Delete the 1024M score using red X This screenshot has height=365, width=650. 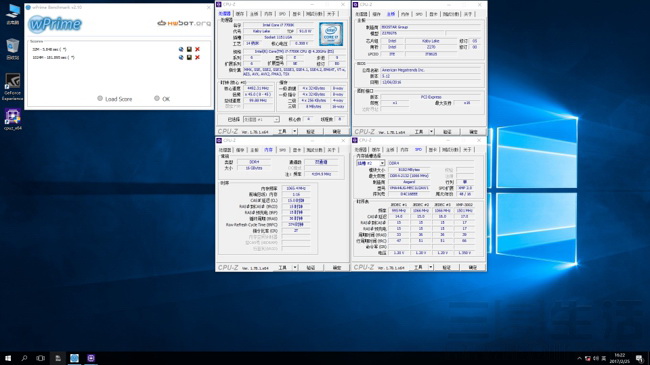click(x=197, y=57)
